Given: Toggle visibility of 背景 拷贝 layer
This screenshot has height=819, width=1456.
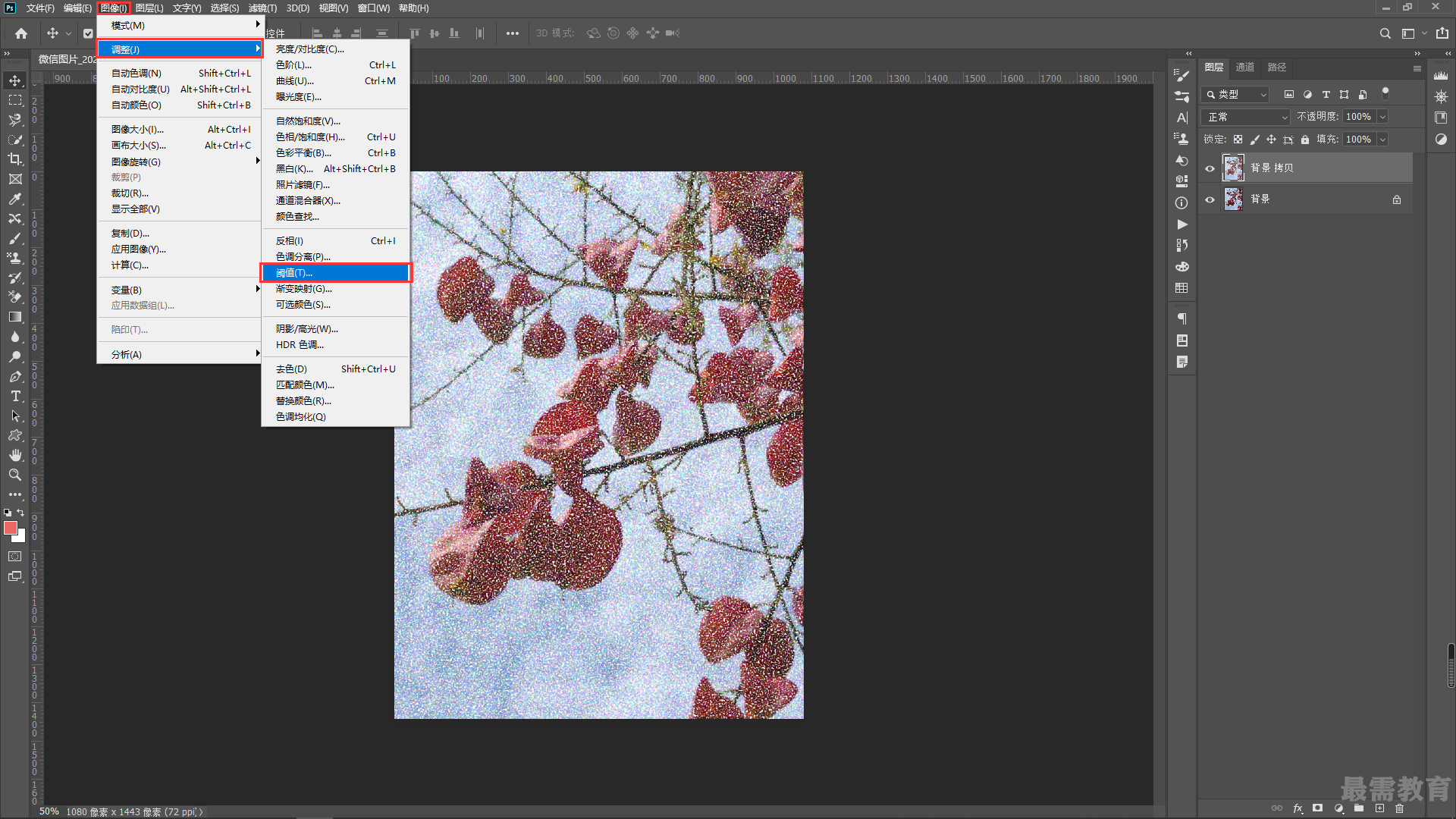Looking at the screenshot, I should (1210, 168).
